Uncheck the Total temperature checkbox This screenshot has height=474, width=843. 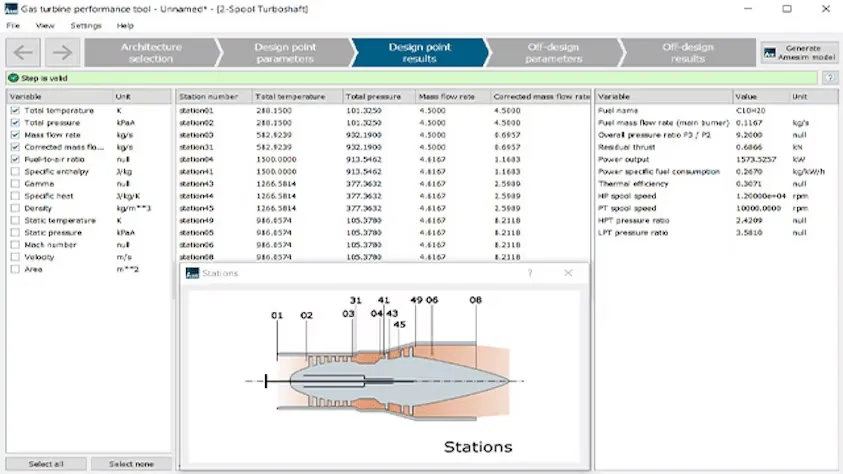pyautogui.click(x=14, y=110)
